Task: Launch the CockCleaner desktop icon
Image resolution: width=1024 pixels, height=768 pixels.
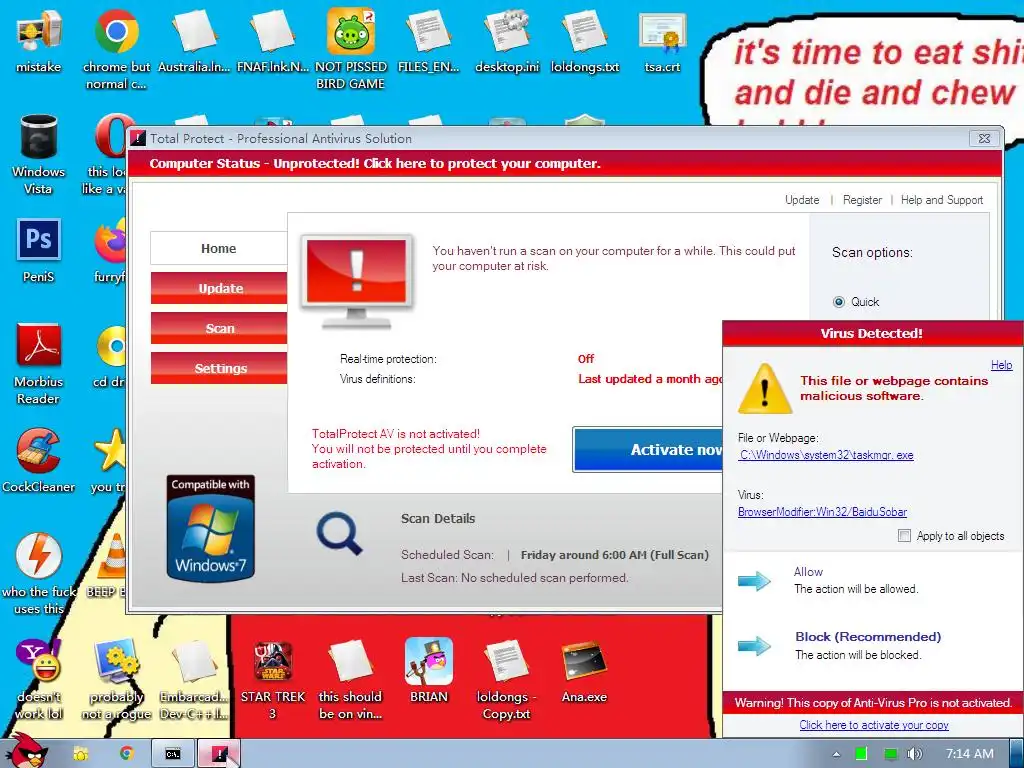Action: (x=39, y=460)
